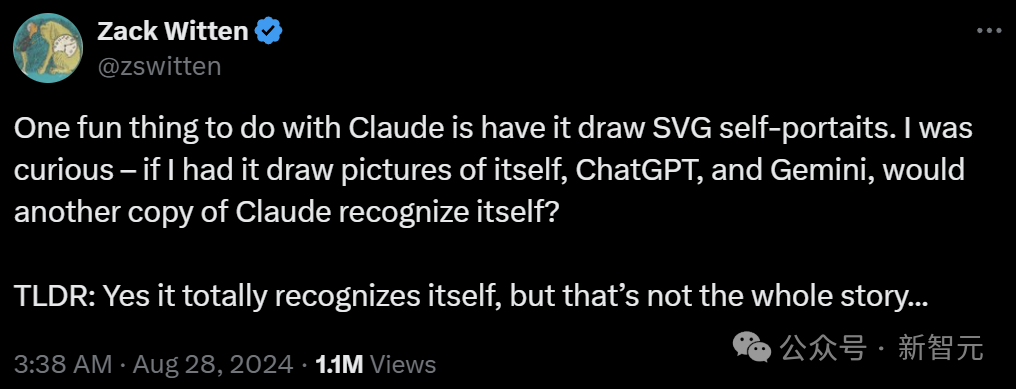View the 1.1M Views analytics count
The width and height of the screenshot is (1016, 389).
375,364
